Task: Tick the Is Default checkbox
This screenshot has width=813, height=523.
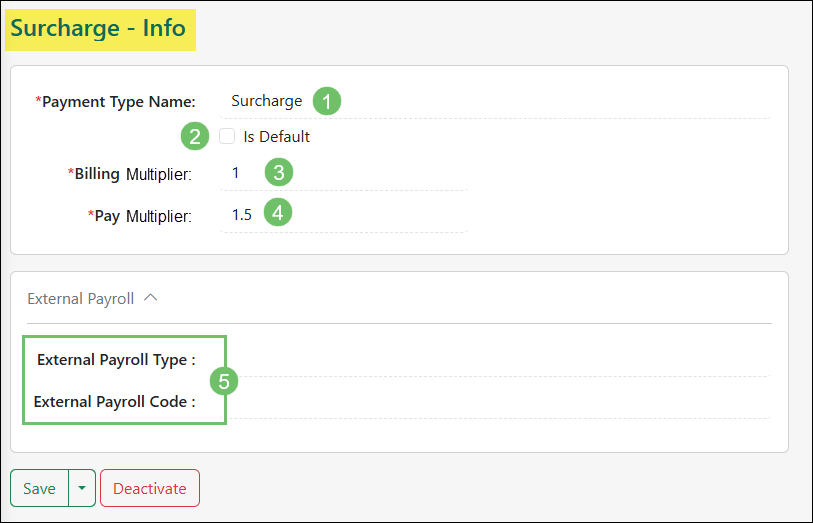Action: (x=227, y=136)
